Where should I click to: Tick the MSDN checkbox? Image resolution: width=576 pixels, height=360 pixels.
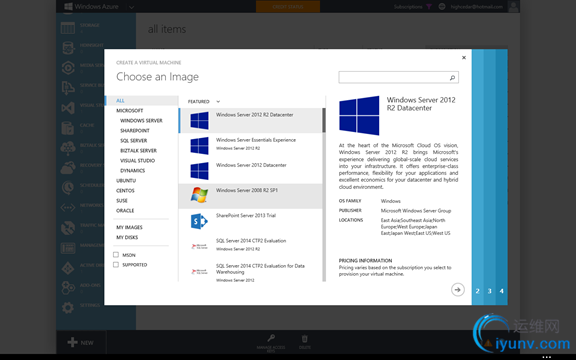pyautogui.click(x=116, y=255)
